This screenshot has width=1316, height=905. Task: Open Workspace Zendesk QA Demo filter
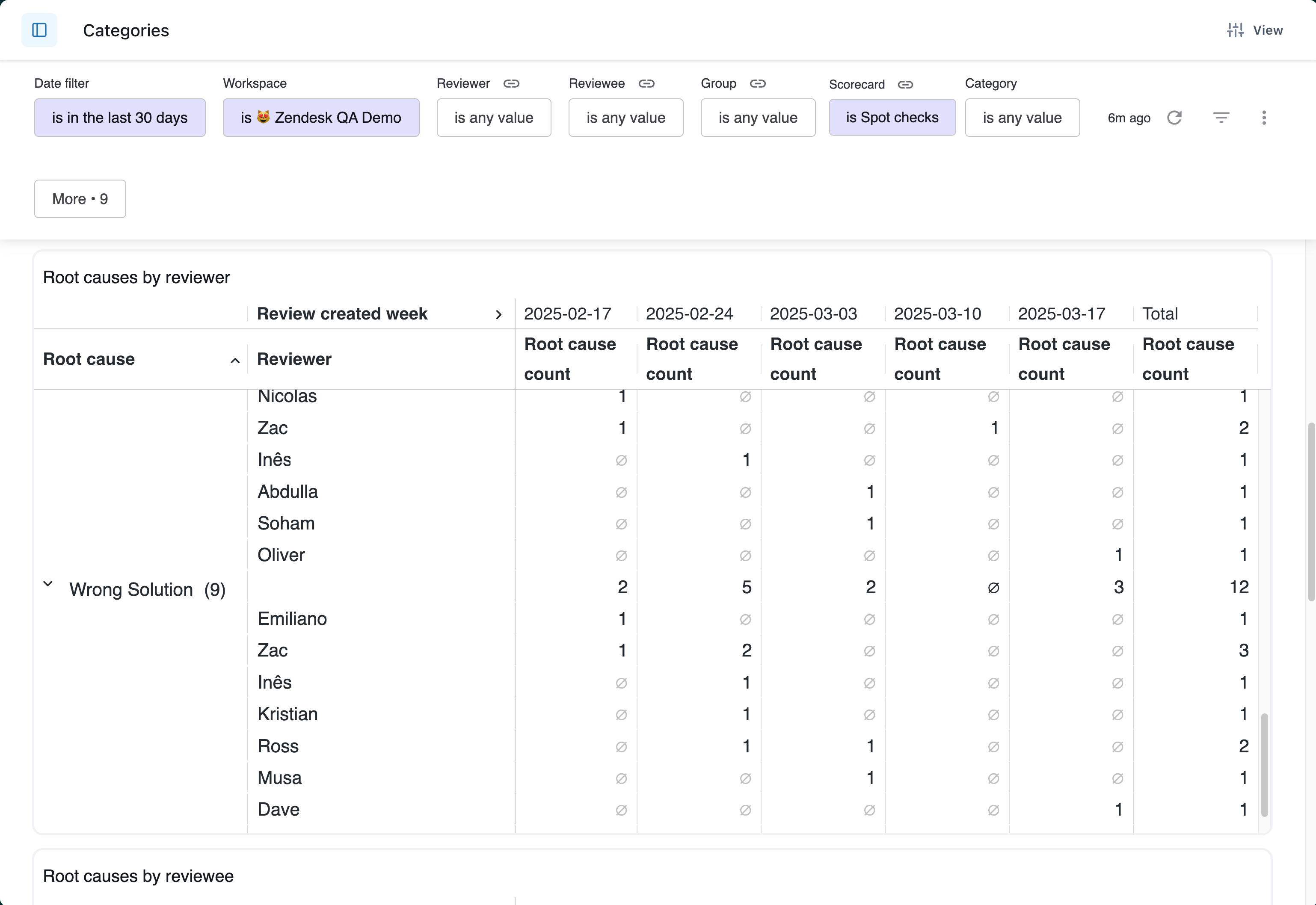[x=320, y=117]
